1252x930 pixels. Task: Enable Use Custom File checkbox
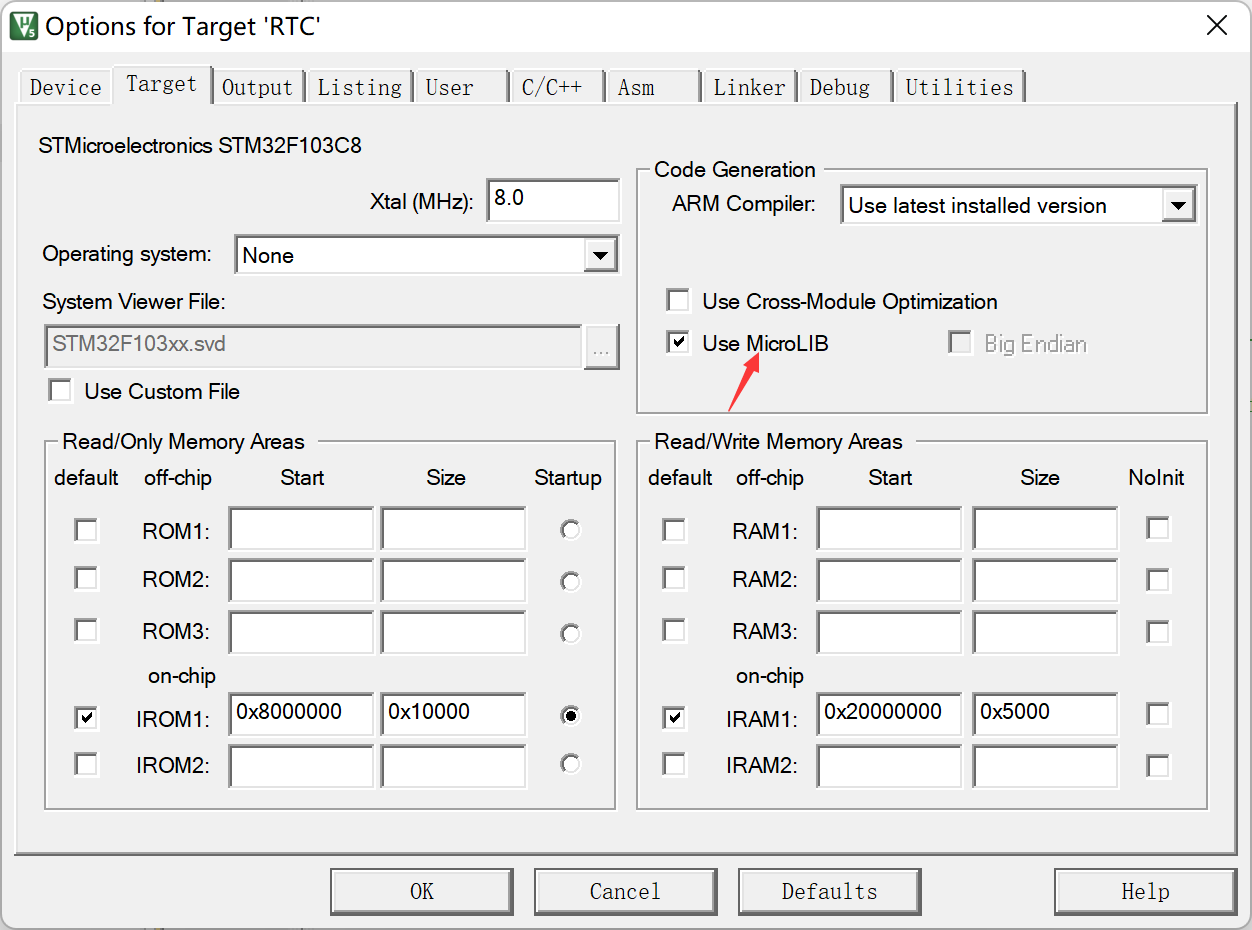pyautogui.click(x=61, y=391)
